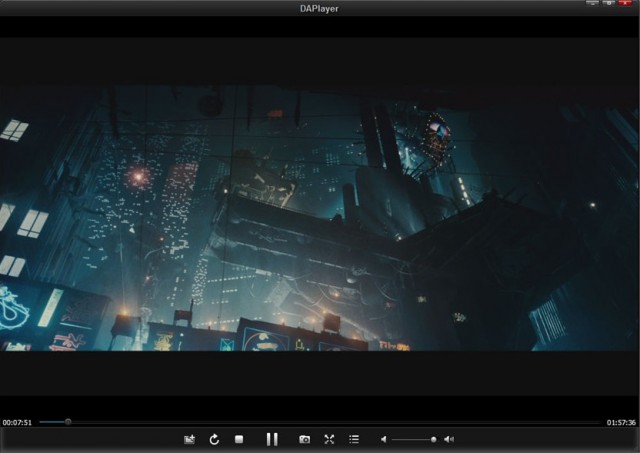Viewport: 640px width, 453px height.
Task: Mute audio with the small speaker icon
Action: pyautogui.click(x=383, y=439)
